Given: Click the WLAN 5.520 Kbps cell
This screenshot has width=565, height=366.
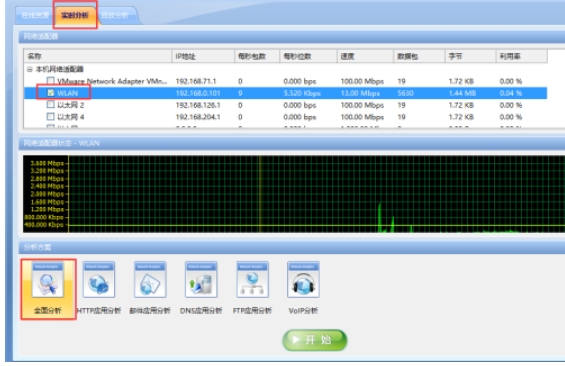Looking at the screenshot, I should (302, 93).
